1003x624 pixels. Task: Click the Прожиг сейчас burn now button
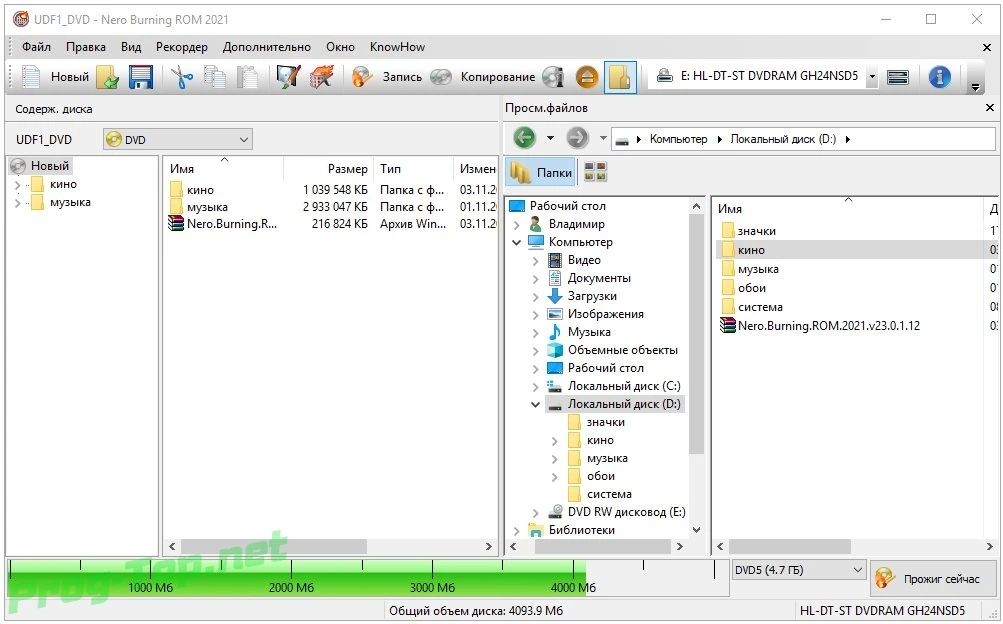pos(933,579)
